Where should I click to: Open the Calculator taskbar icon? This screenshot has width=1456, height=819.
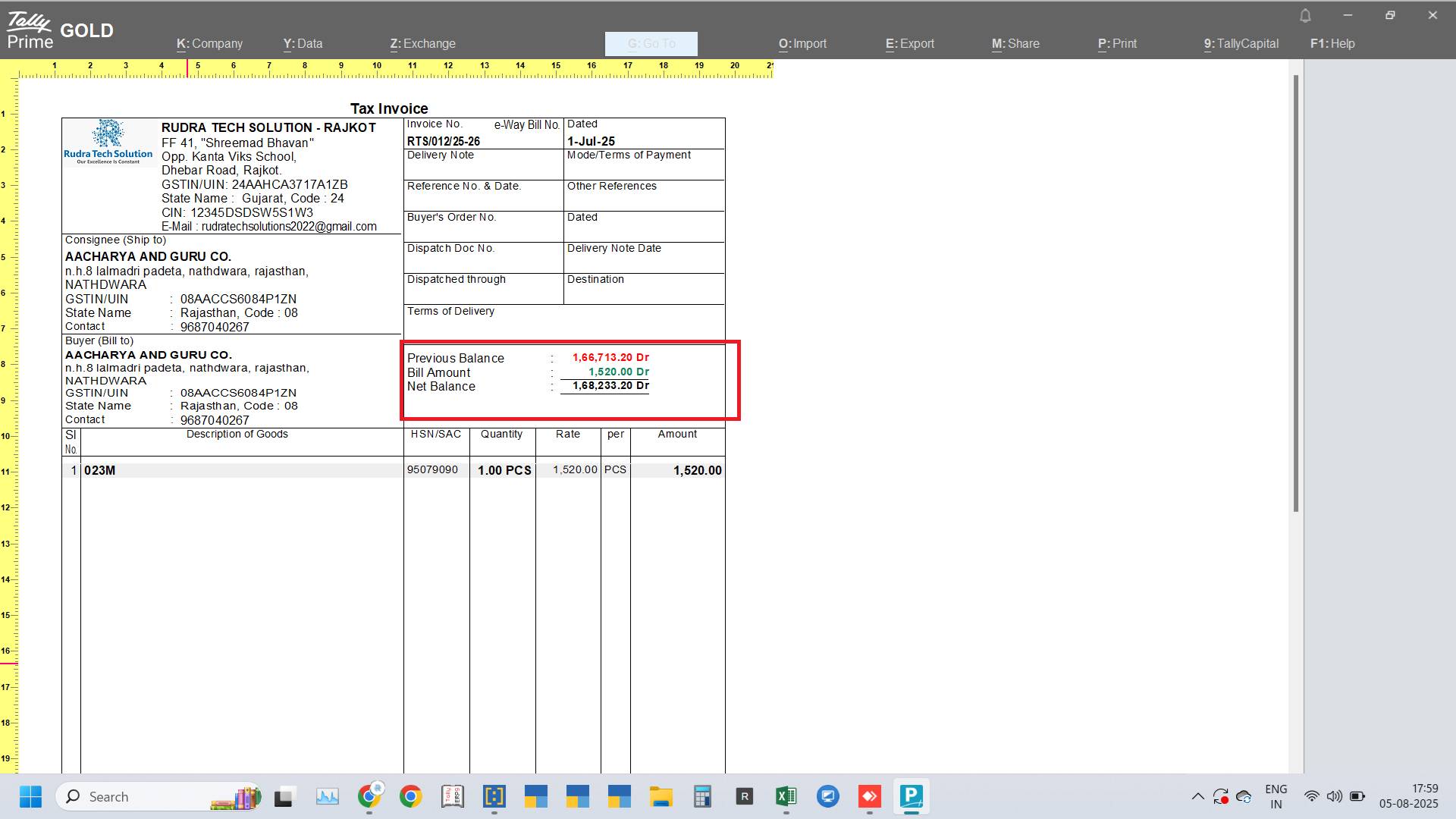(x=702, y=797)
